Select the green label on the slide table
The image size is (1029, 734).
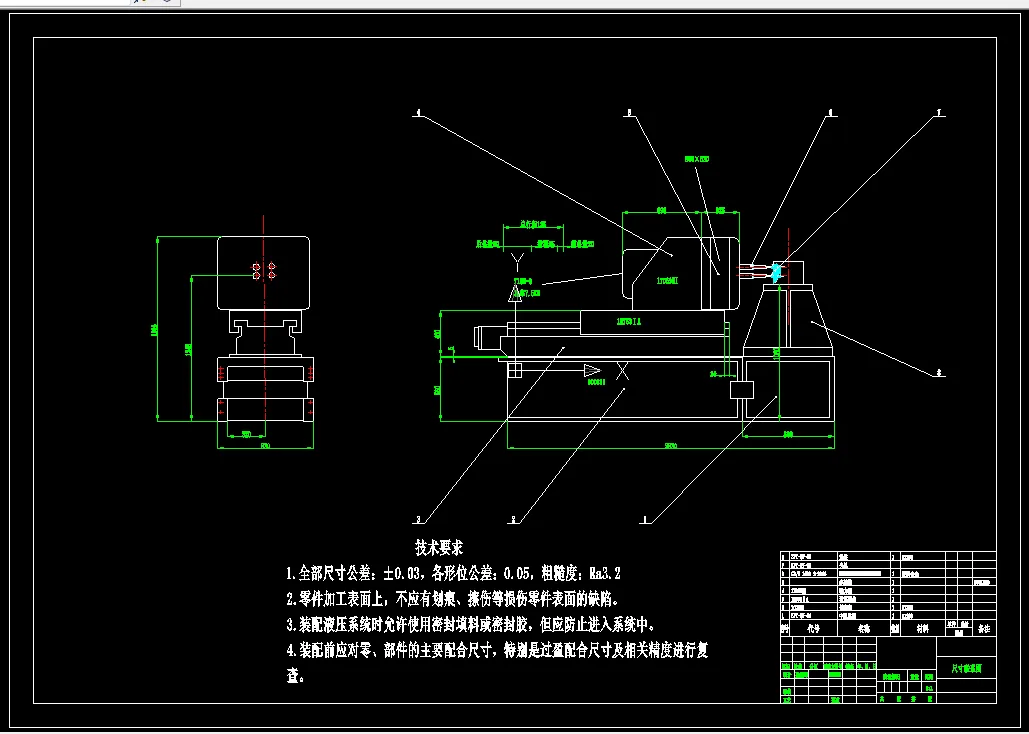click(x=629, y=322)
